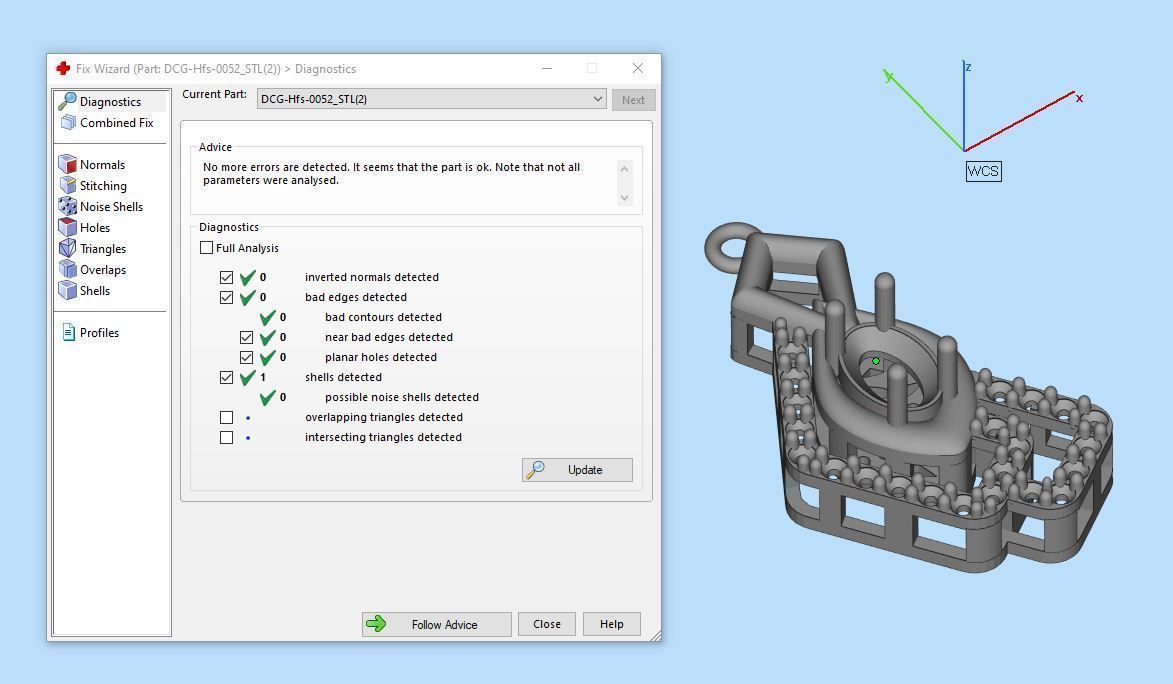
Task: Click 'shells detected' label
Action: (343, 377)
